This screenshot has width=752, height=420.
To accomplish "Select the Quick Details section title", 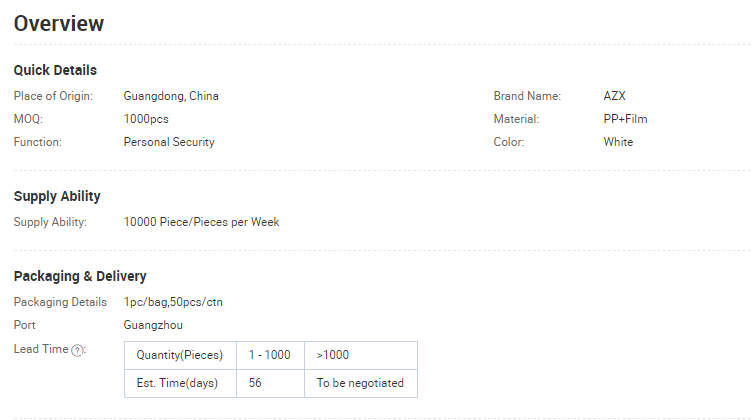I will [55, 70].
